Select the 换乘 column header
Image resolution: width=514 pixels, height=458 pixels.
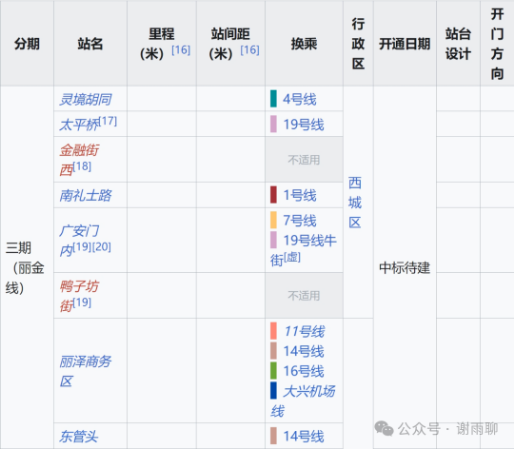click(x=304, y=44)
